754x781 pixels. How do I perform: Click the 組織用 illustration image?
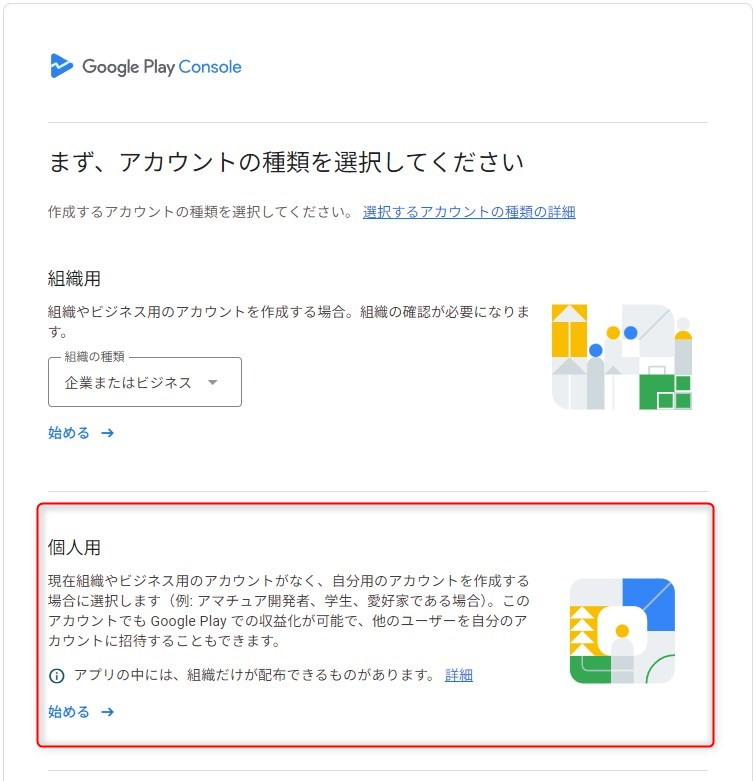(621, 356)
